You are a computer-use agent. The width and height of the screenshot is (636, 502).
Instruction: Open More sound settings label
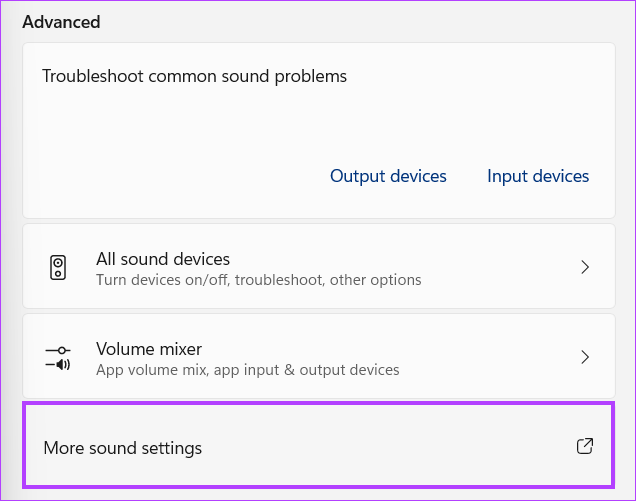pos(122,448)
